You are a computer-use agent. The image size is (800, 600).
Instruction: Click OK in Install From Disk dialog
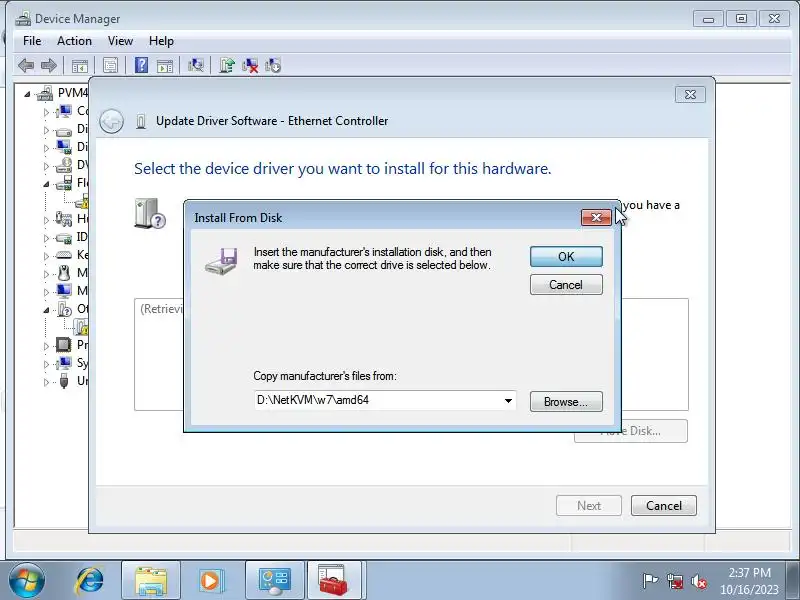[x=566, y=257]
